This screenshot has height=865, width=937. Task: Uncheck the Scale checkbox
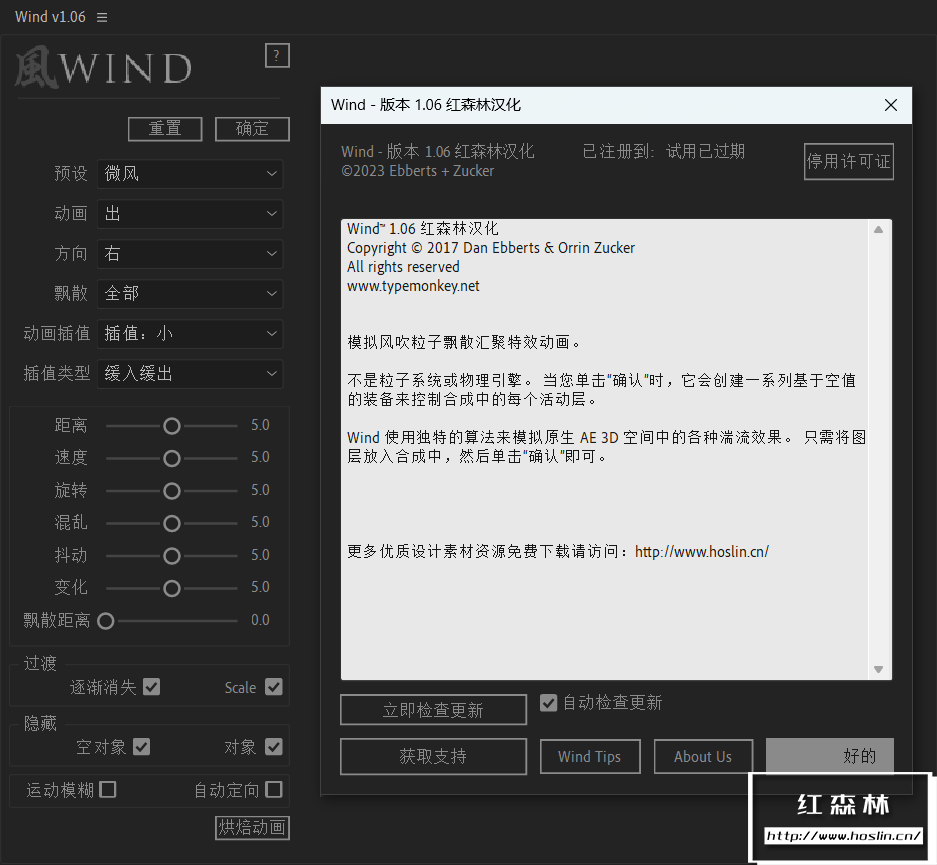coord(274,687)
